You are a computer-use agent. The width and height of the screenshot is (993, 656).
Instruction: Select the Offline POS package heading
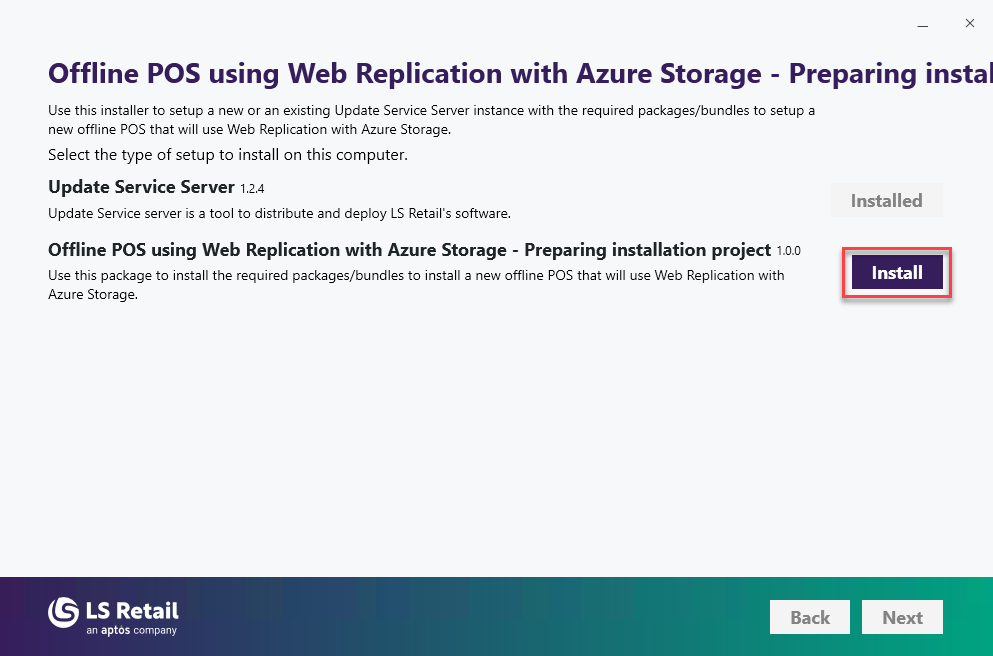[409, 249]
